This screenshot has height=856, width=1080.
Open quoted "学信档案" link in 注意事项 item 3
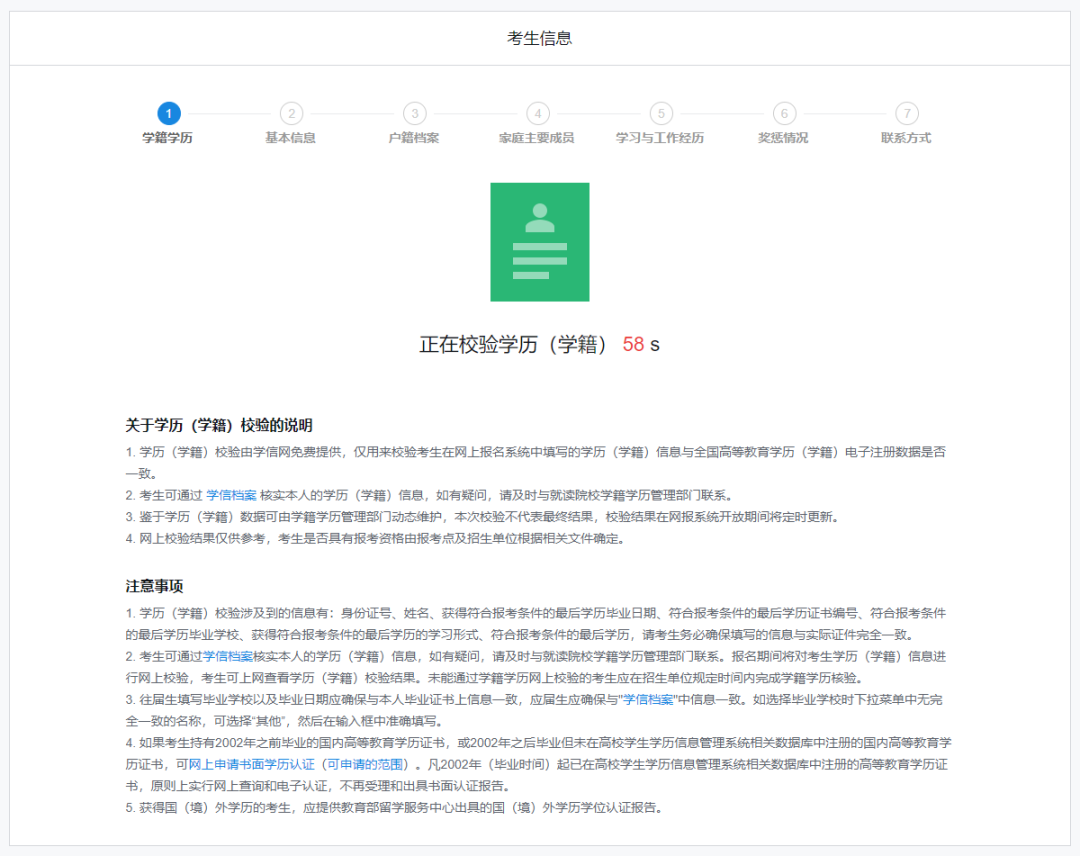tap(648, 700)
